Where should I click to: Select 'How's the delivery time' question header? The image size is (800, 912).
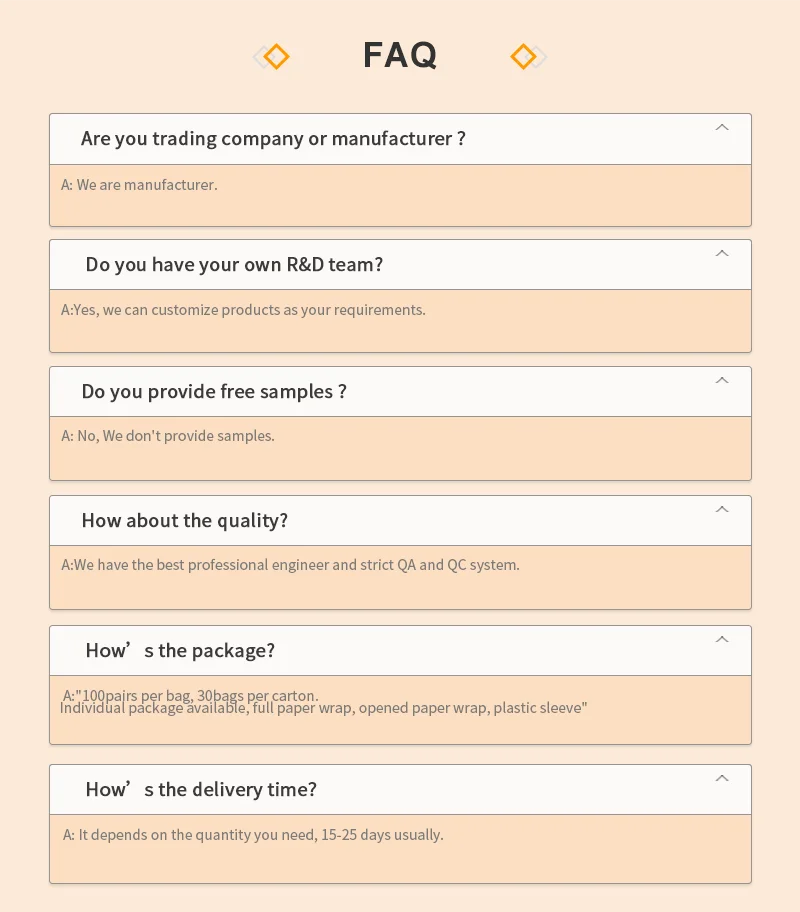tap(201, 790)
